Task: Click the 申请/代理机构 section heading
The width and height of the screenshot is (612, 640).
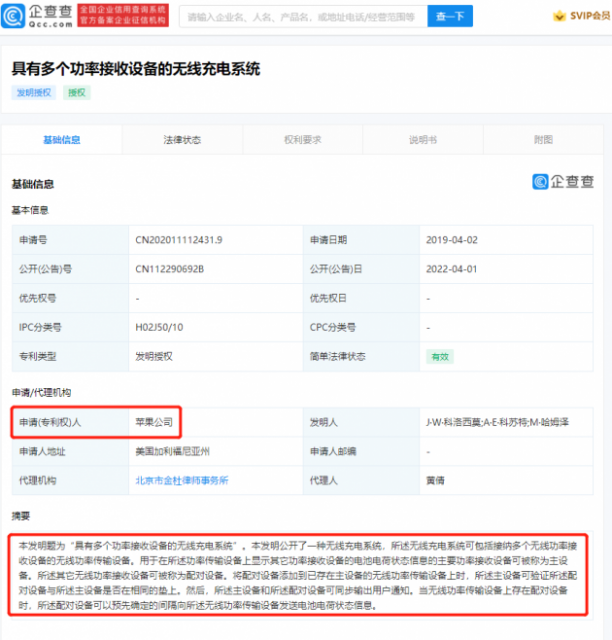Action: [x=41, y=393]
